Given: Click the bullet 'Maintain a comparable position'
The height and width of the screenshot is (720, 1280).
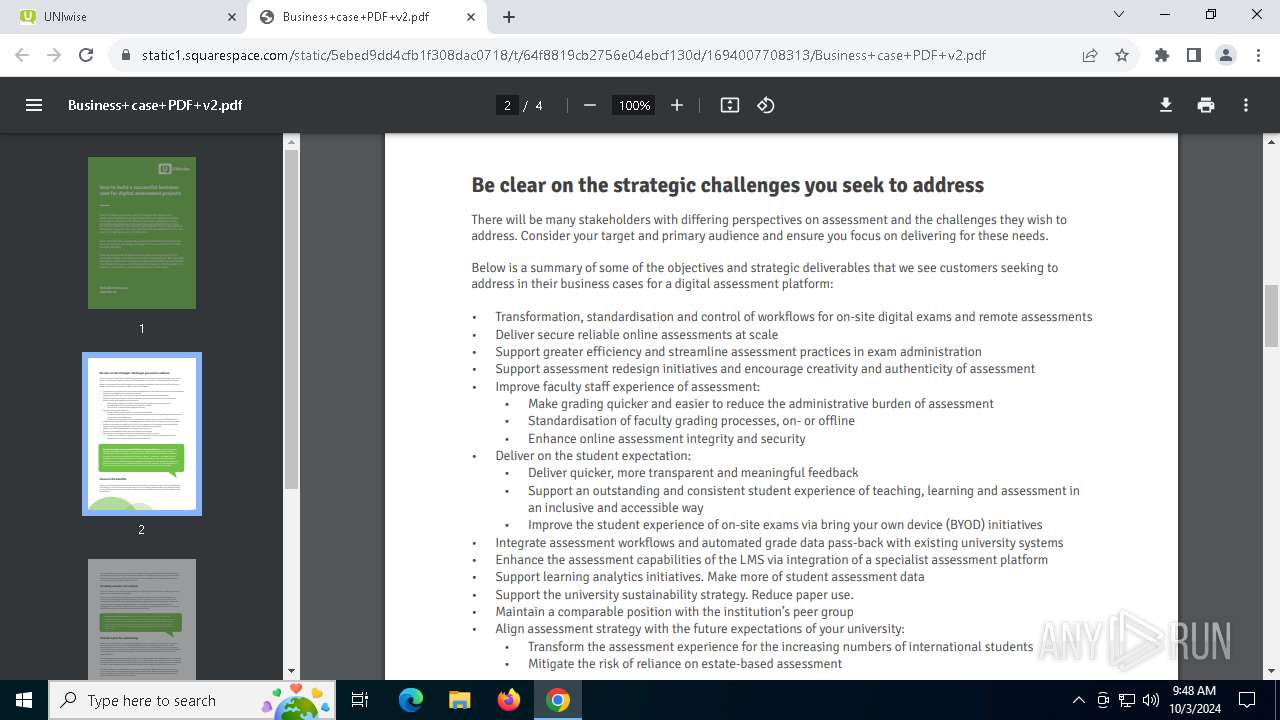Looking at the screenshot, I should [674, 611].
